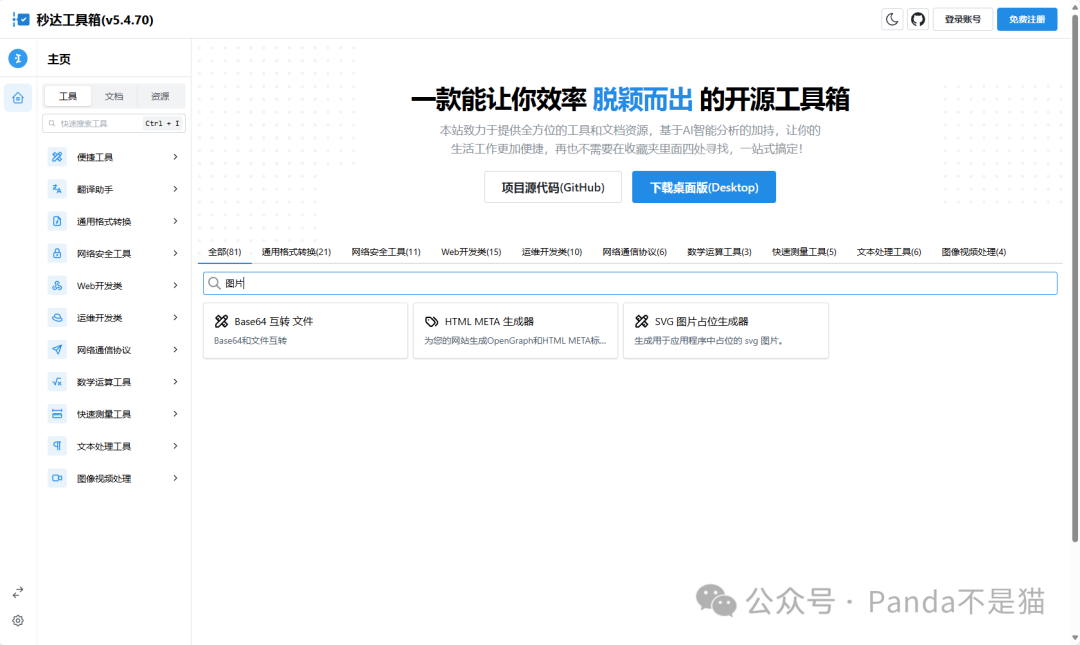Click the 快速测量工具 ruler icon
Image resolution: width=1080 pixels, height=645 pixels.
[x=57, y=413]
